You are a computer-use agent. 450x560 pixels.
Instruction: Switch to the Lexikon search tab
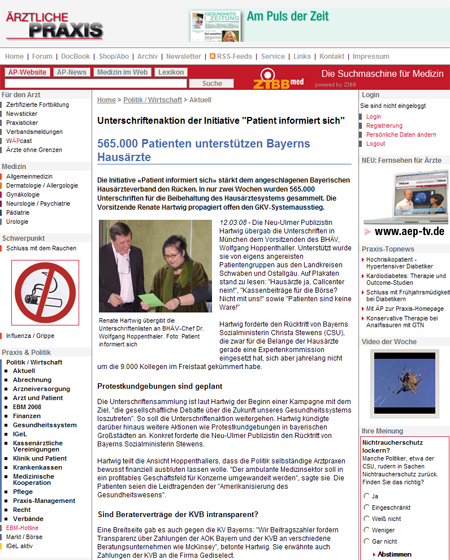171,72
